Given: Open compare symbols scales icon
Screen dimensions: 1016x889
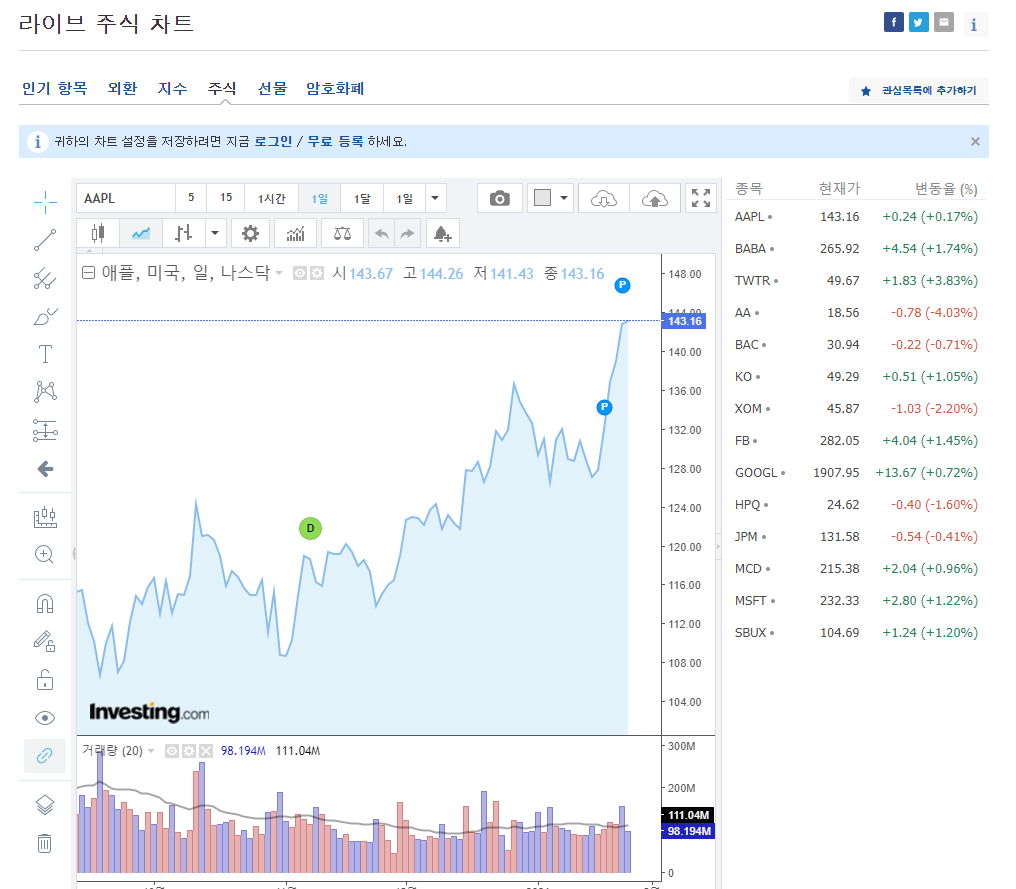Looking at the screenshot, I should coord(342,233).
